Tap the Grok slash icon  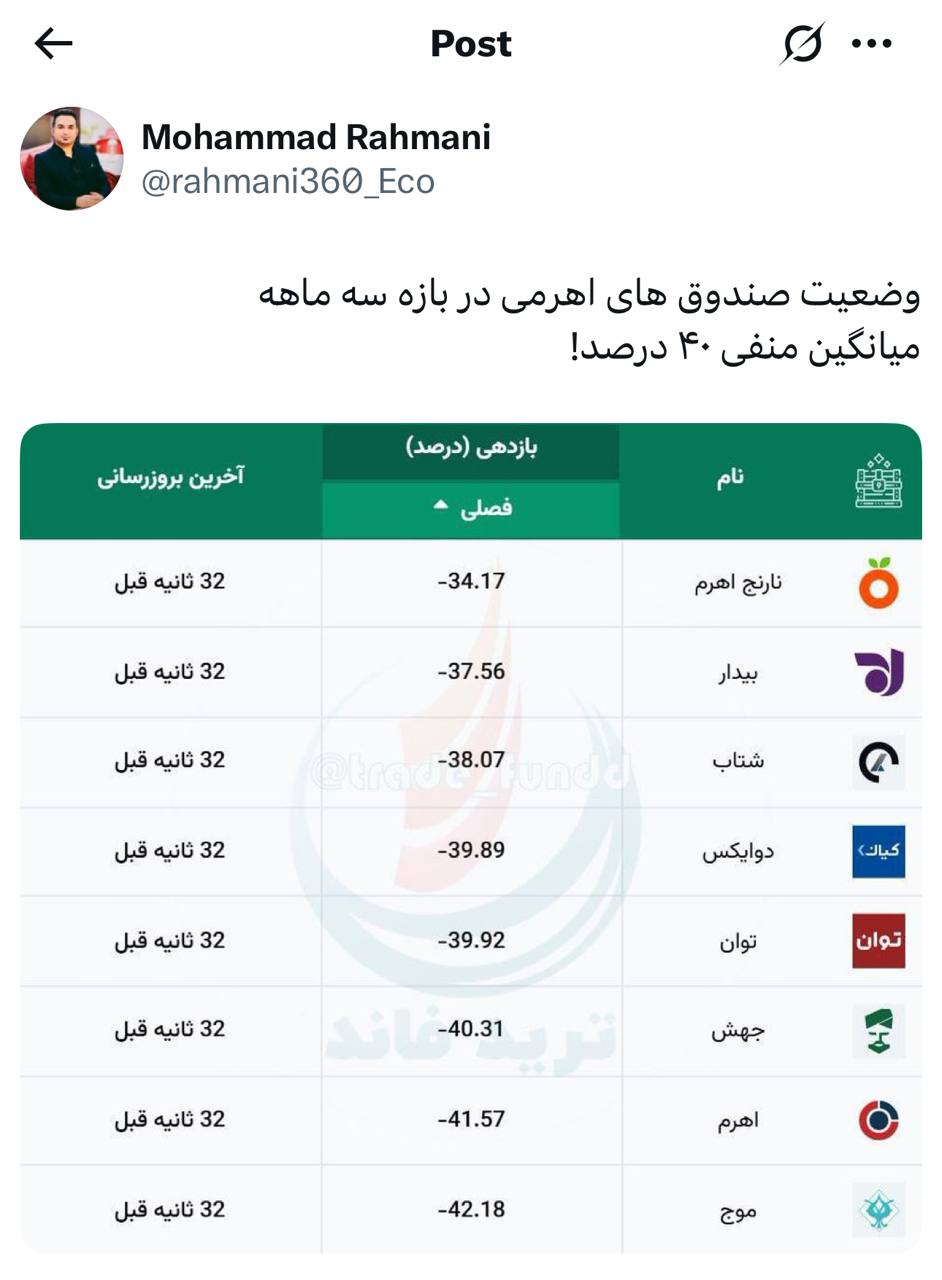point(802,43)
